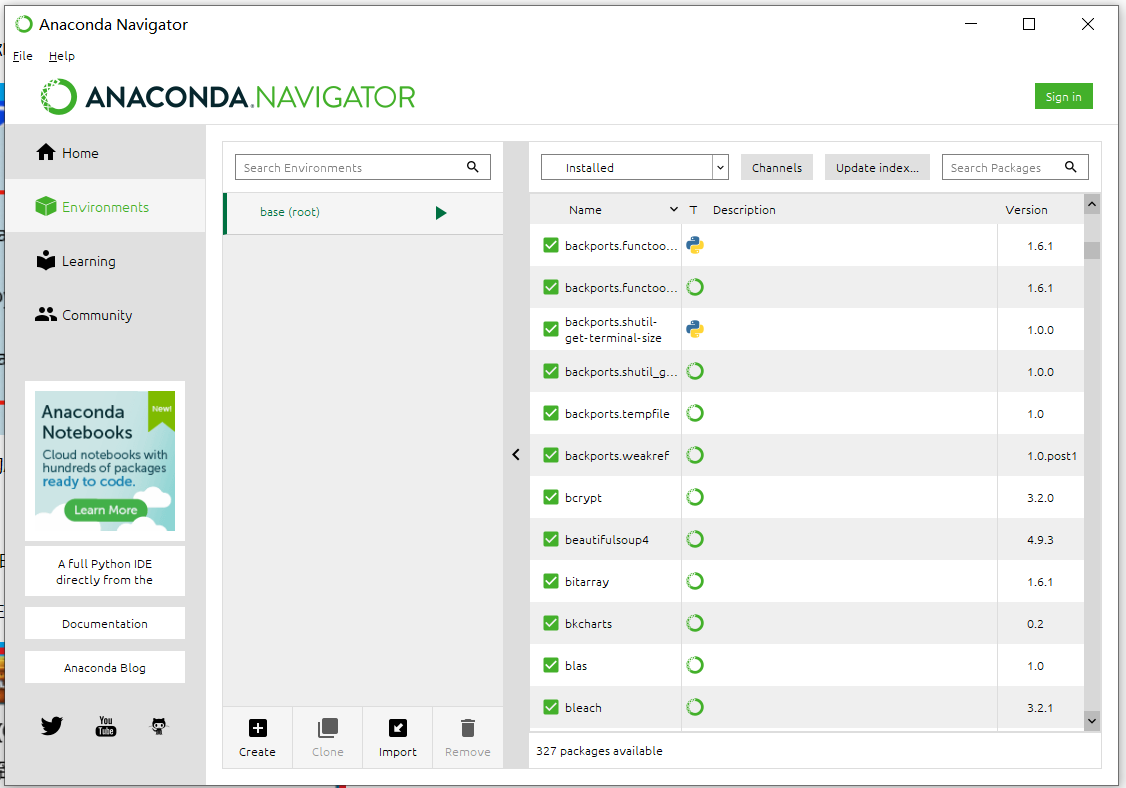Screen dimensions: 1126x788
Task: Open the YouTube link icon
Action: tap(106, 726)
